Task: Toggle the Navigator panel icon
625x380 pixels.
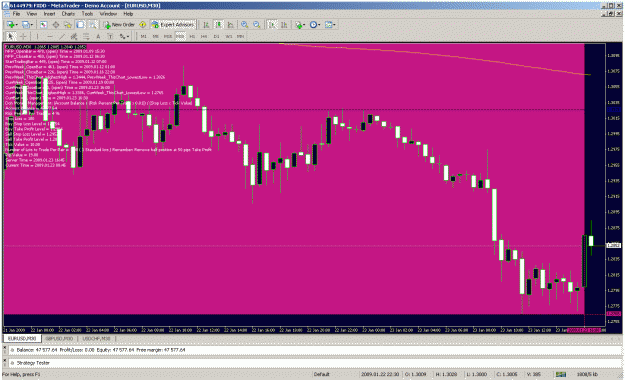Action: coord(68,25)
